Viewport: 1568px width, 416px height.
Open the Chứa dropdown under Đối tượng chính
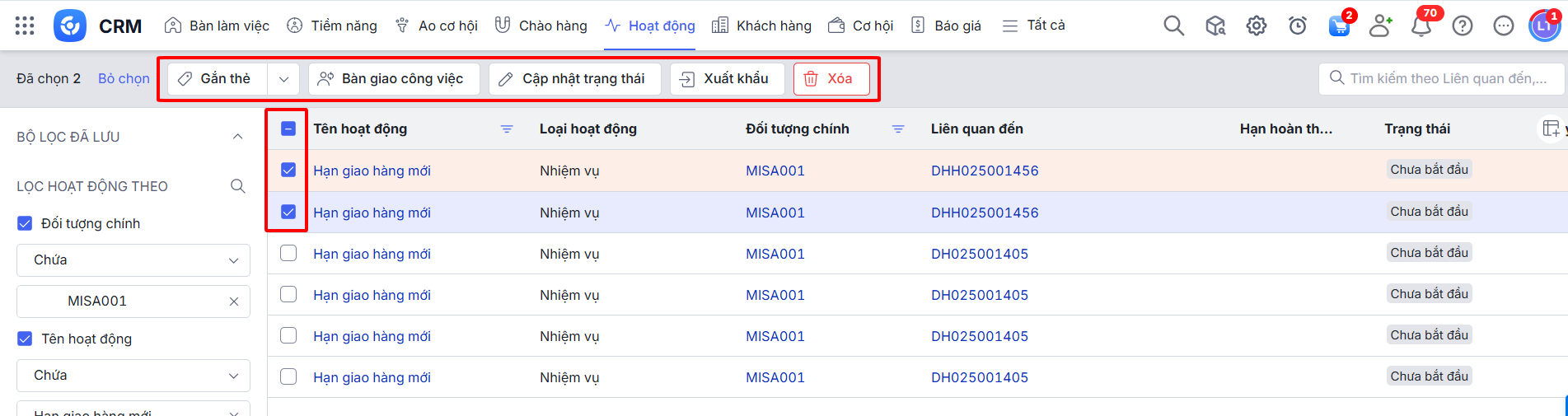pos(133,260)
